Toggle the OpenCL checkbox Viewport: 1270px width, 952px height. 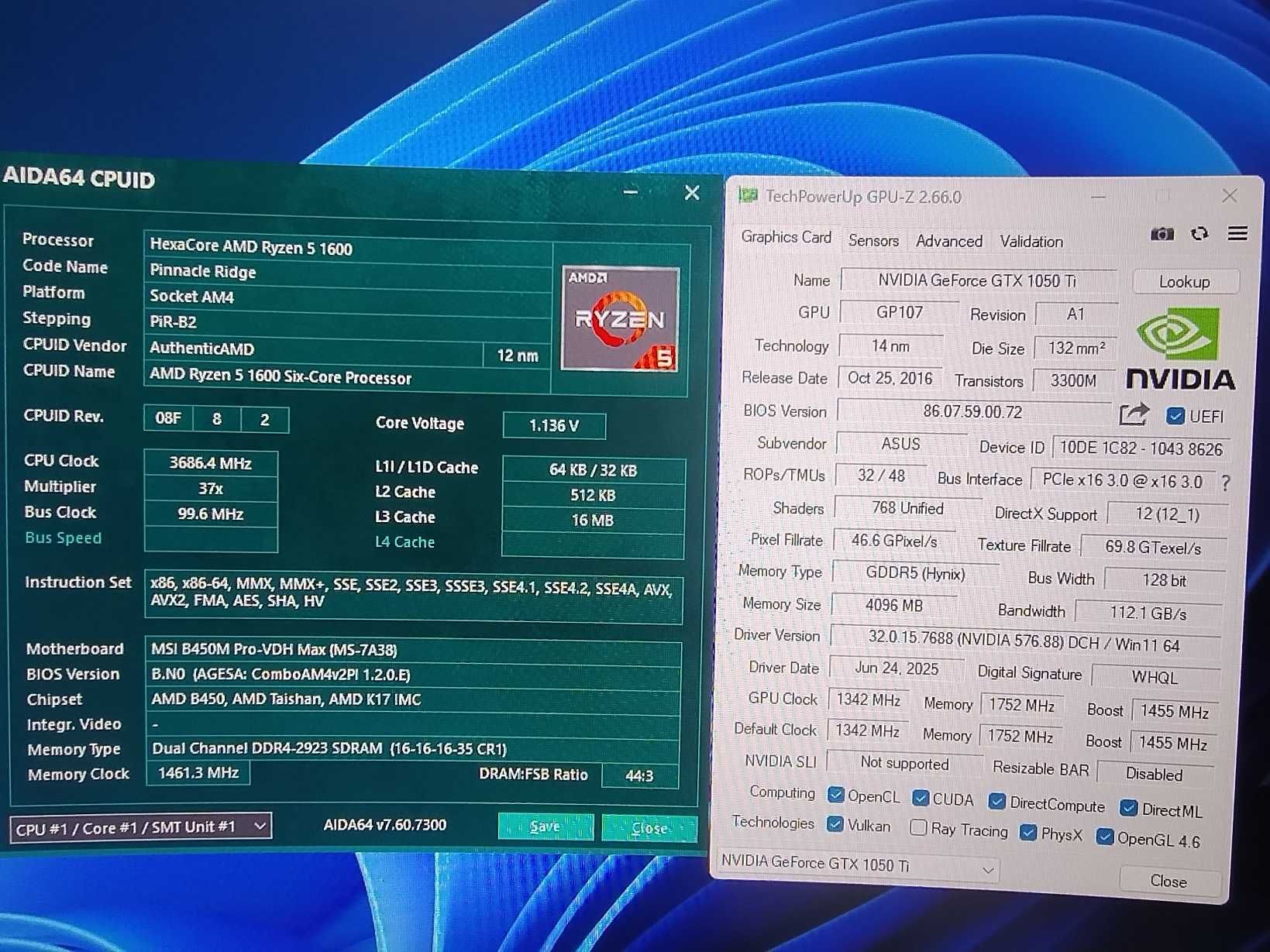835,795
